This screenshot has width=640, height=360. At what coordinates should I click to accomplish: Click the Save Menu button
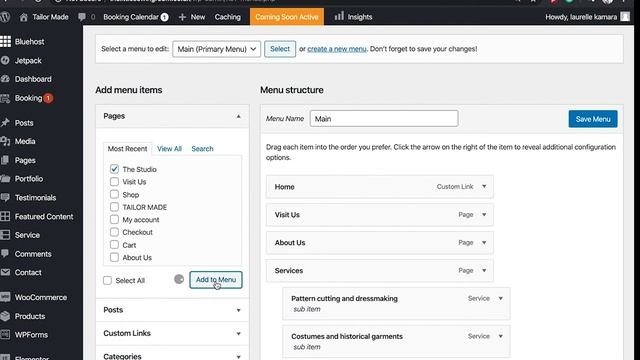(593, 119)
